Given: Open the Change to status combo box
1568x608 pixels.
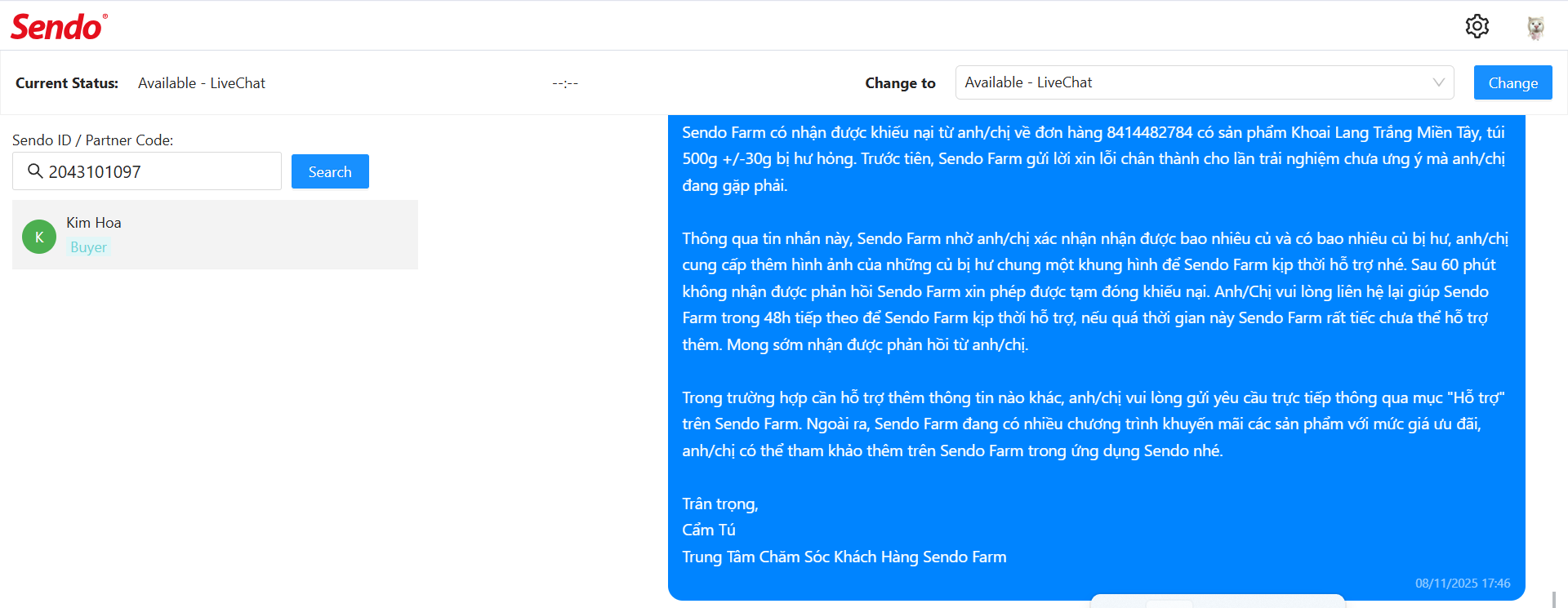Looking at the screenshot, I should tap(1205, 82).
